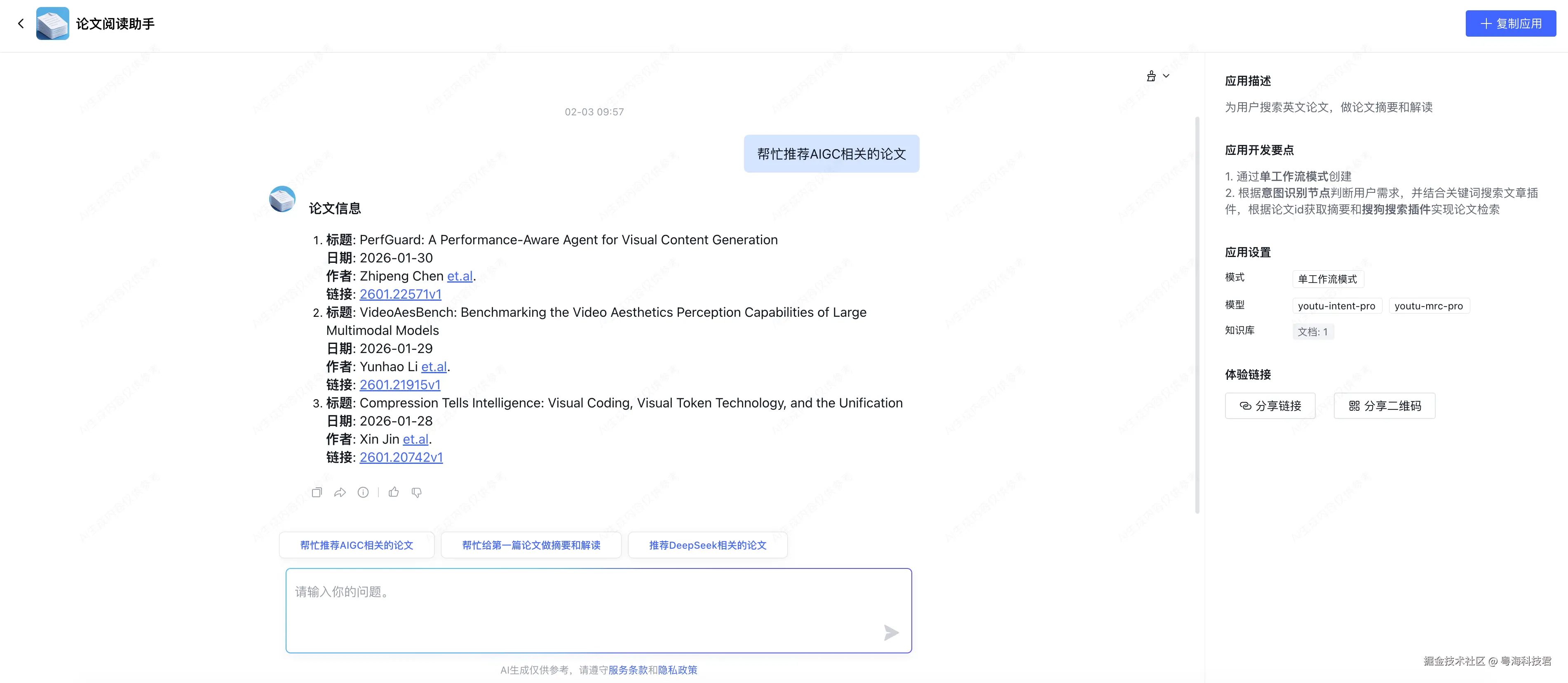
Task: Open the 服务条款 link
Action: click(x=627, y=670)
